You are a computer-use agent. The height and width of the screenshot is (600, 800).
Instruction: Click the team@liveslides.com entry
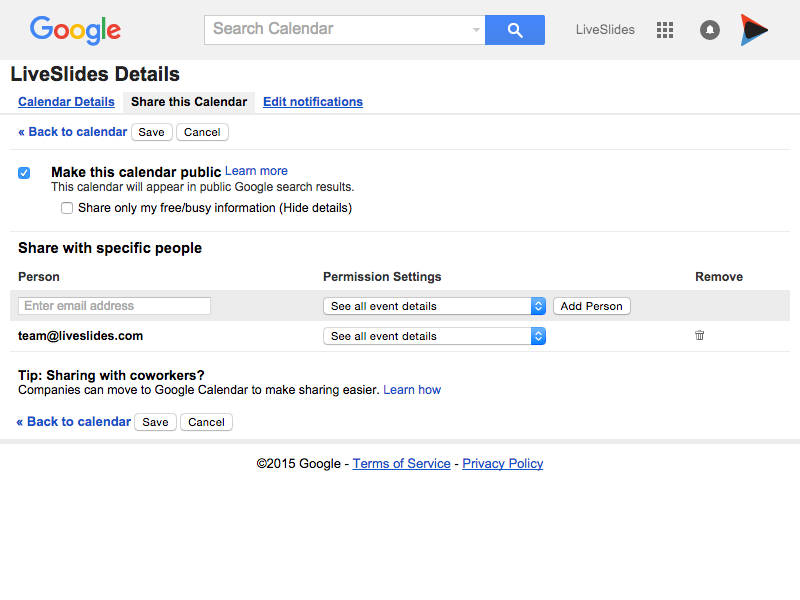pos(81,336)
